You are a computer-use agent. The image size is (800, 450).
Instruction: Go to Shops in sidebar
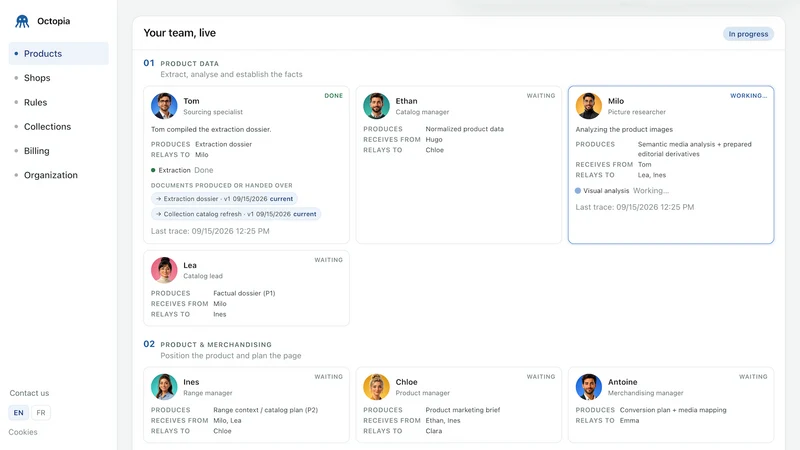(x=37, y=78)
